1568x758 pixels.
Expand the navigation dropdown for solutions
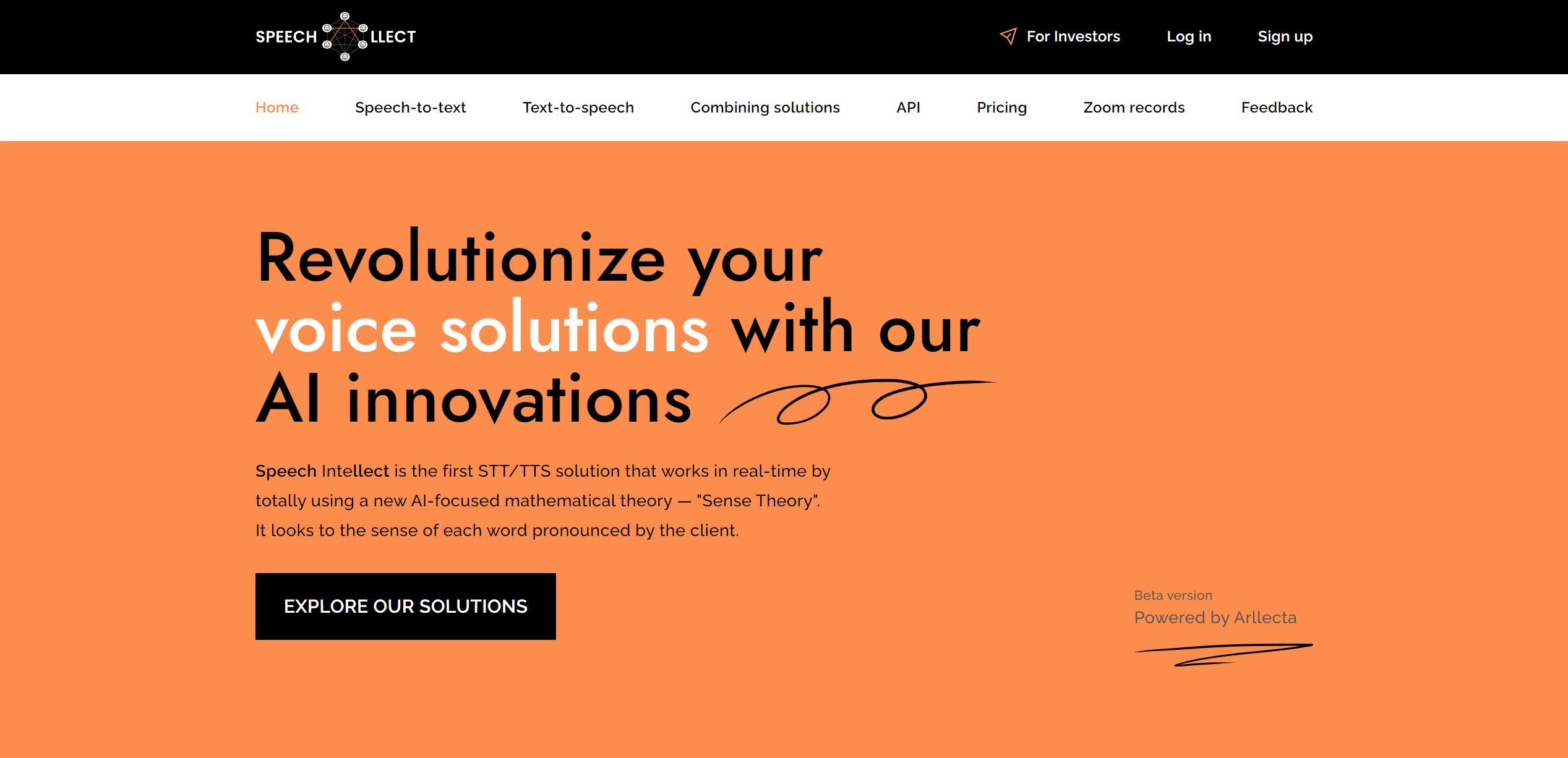(765, 107)
